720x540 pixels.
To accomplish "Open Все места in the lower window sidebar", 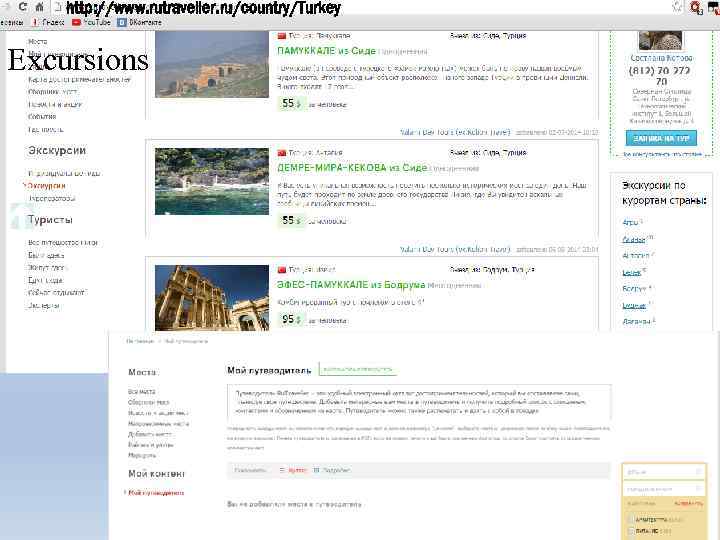I will (141, 392).
